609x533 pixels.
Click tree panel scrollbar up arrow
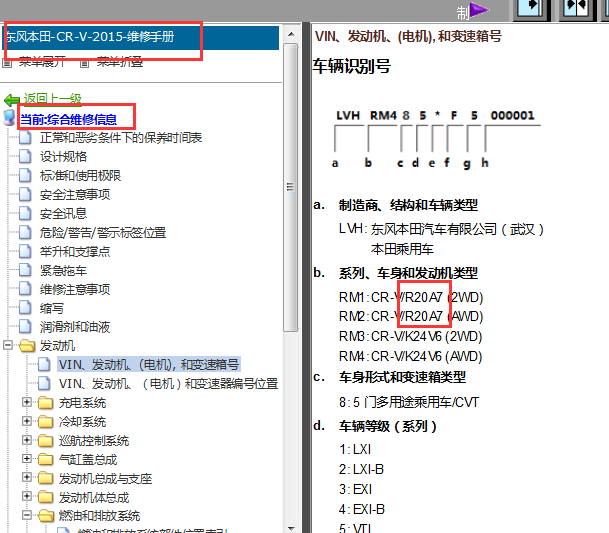(291, 34)
